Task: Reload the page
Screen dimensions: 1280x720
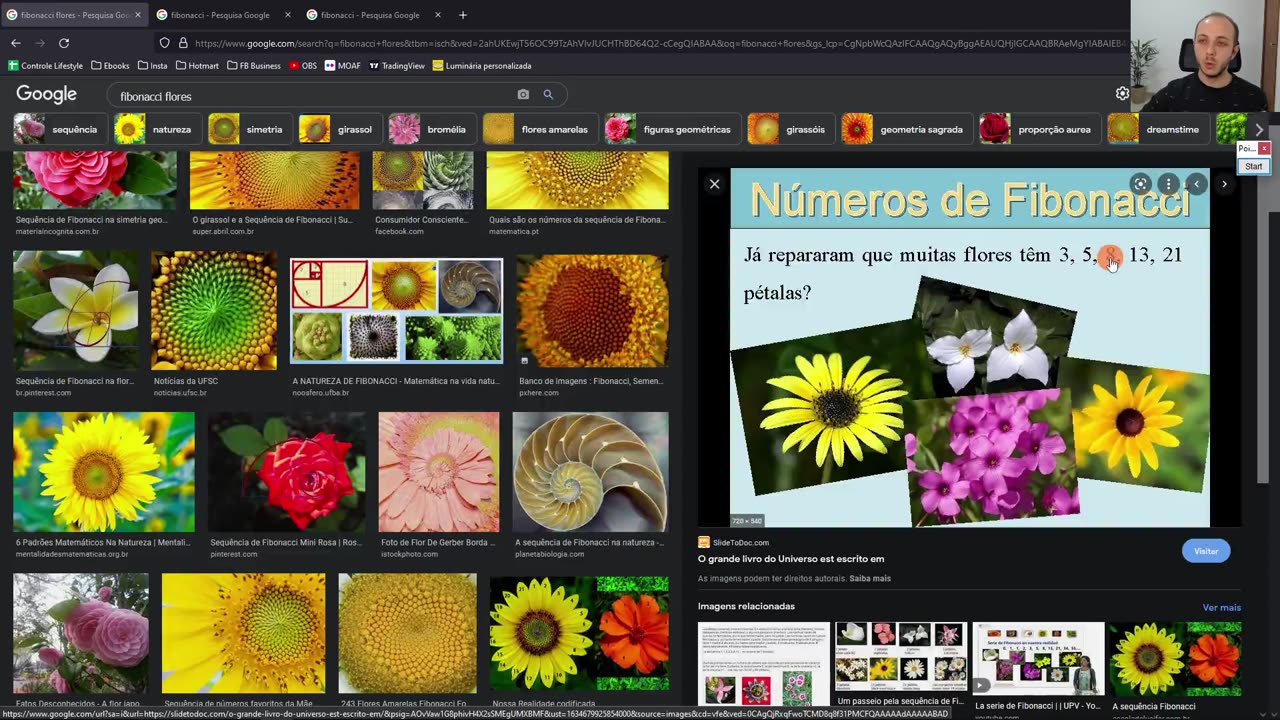Action: point(64,43)
